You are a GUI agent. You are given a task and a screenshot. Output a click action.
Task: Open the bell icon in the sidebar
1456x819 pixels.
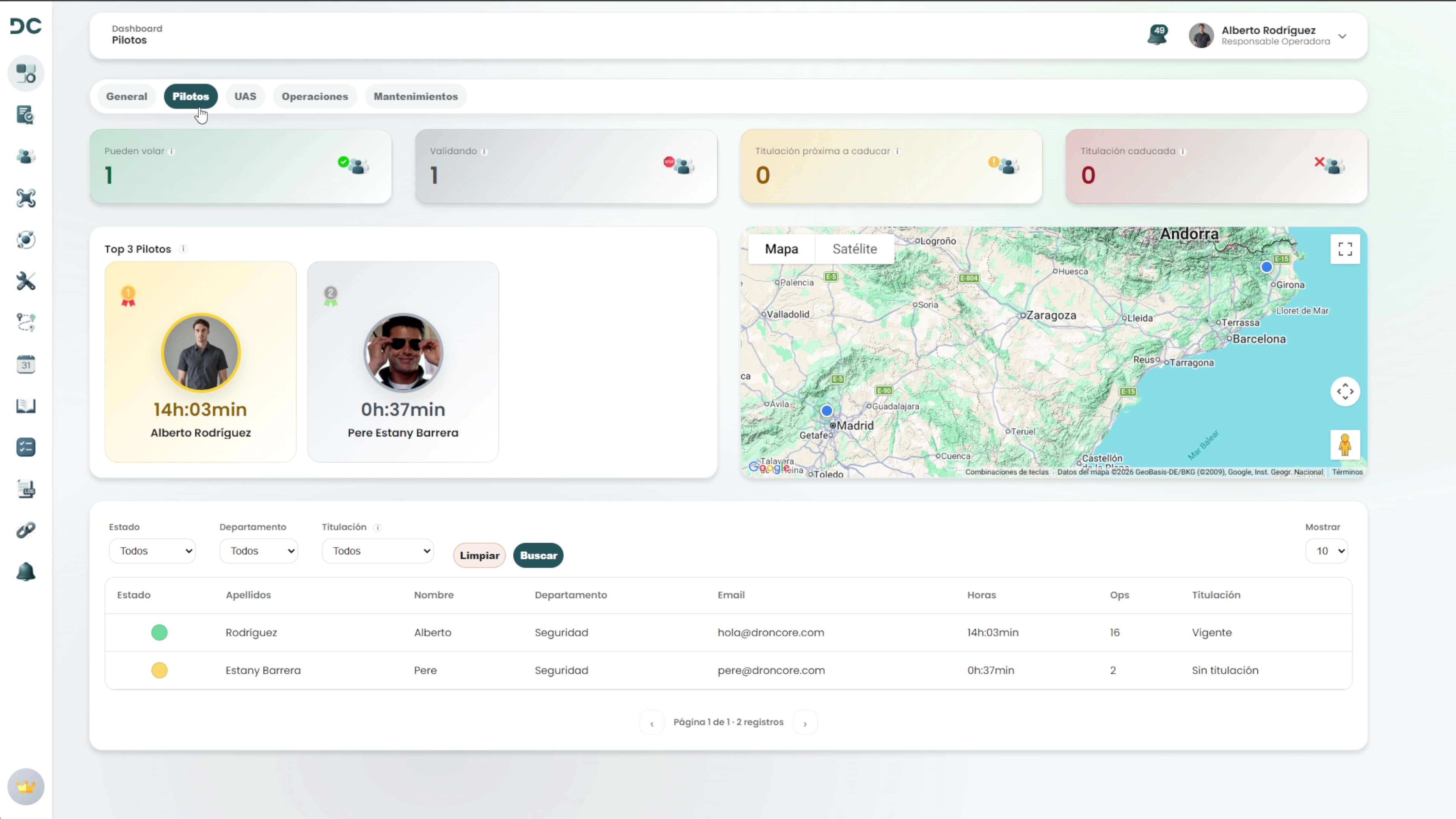[x=26, y=572]
